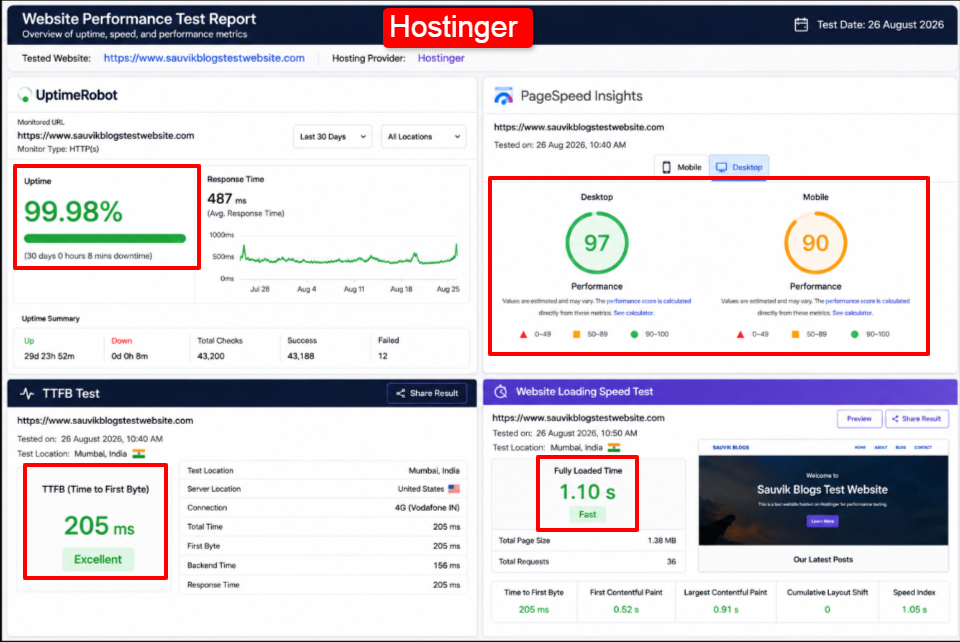Click the 205 ms TTFB value

click(x=99, y=526)
